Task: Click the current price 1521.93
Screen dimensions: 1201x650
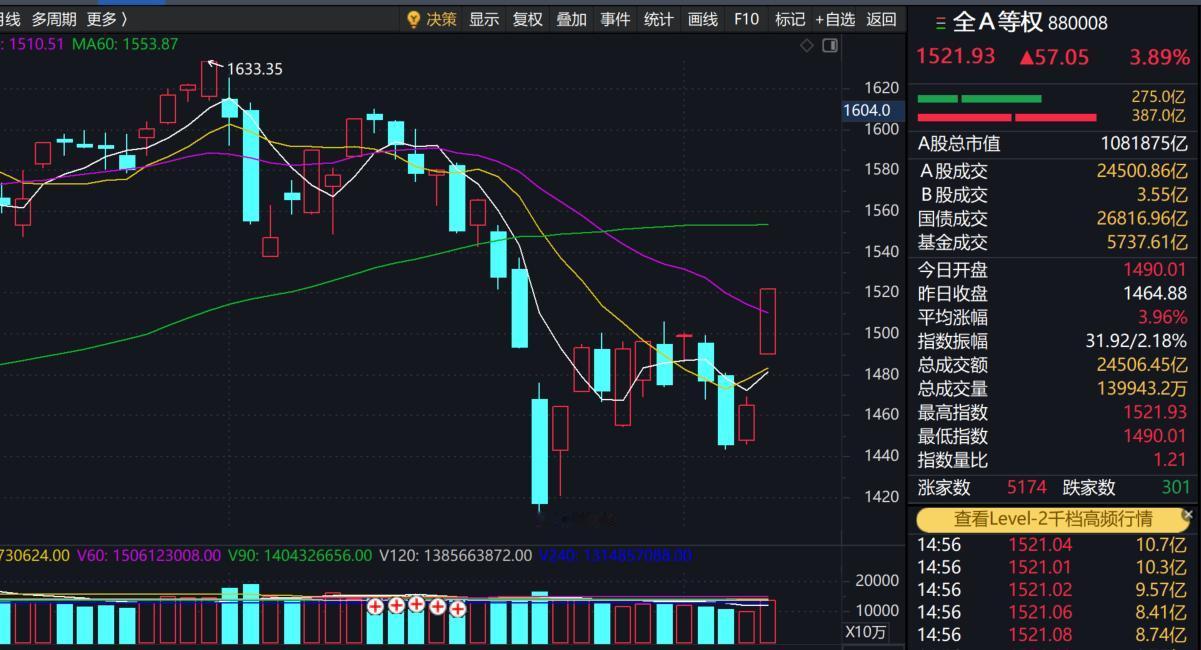Action: pyautogui.click(x=956, y=57)
